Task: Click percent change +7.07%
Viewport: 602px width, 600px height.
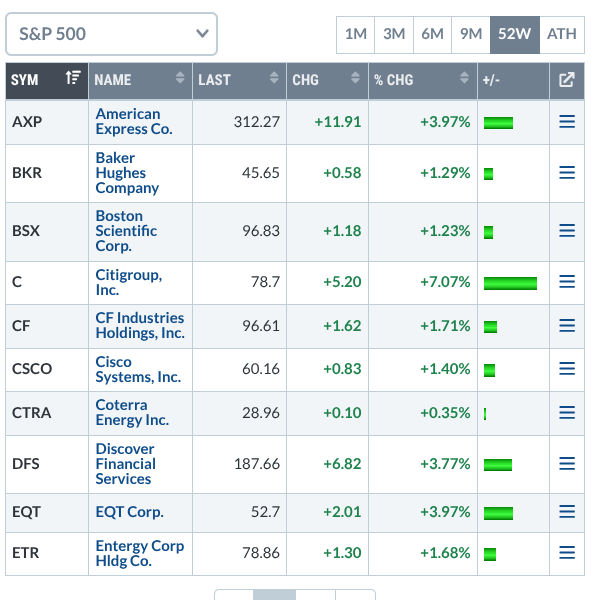Action: coord(445,282)
